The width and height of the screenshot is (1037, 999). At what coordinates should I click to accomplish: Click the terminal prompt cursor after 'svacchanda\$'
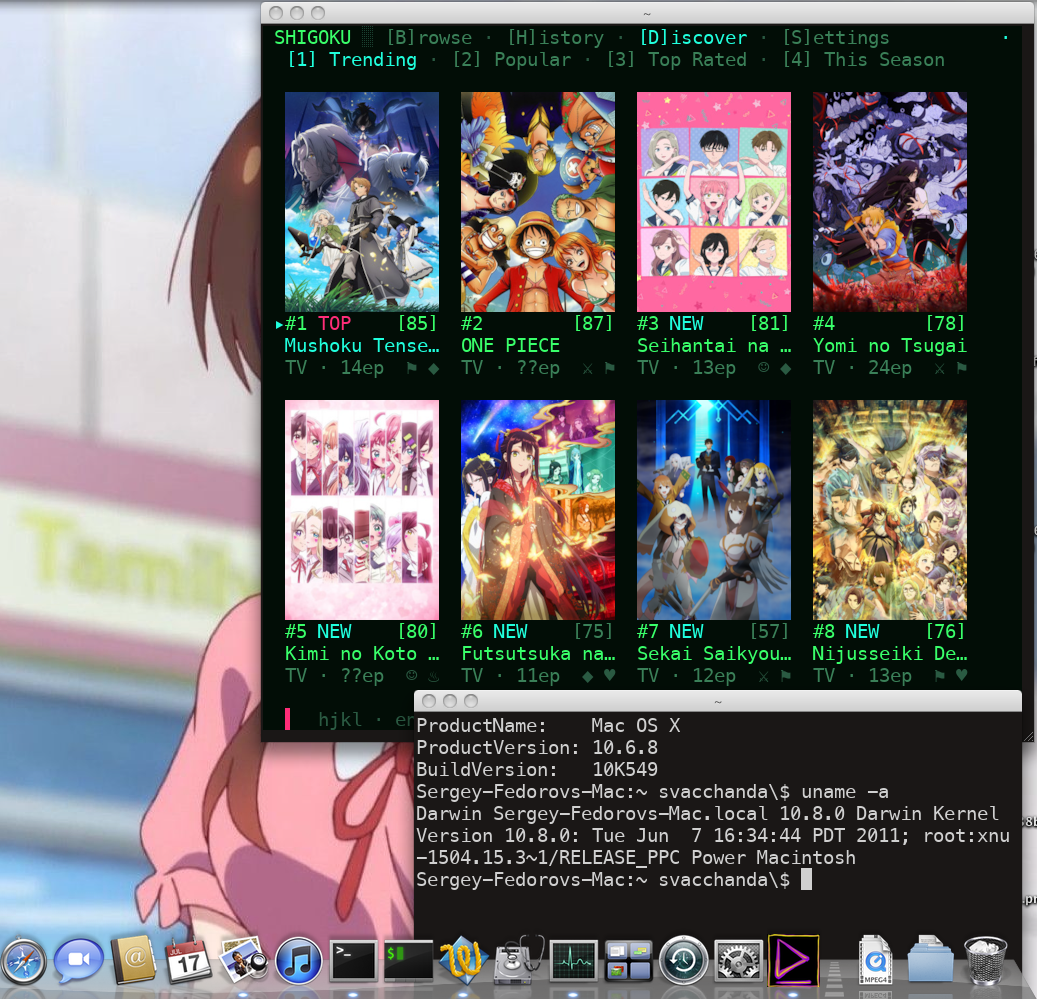click(x=806, y=880)
